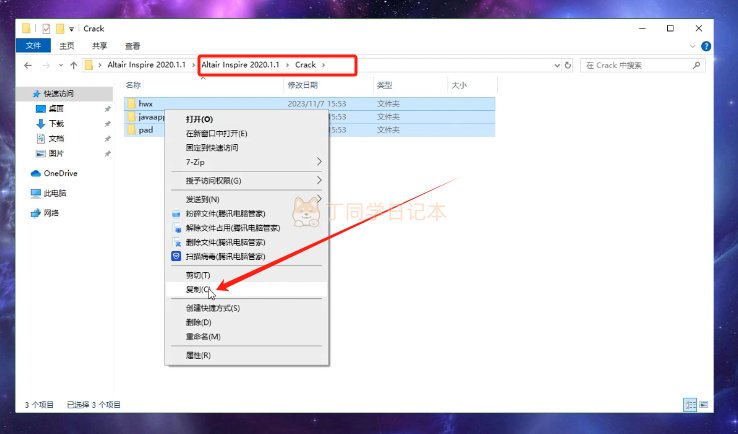Choose 扫描病毒(腾讯电脑管家)
Viewport: 738px width, 434px height.
click(246, 257)
